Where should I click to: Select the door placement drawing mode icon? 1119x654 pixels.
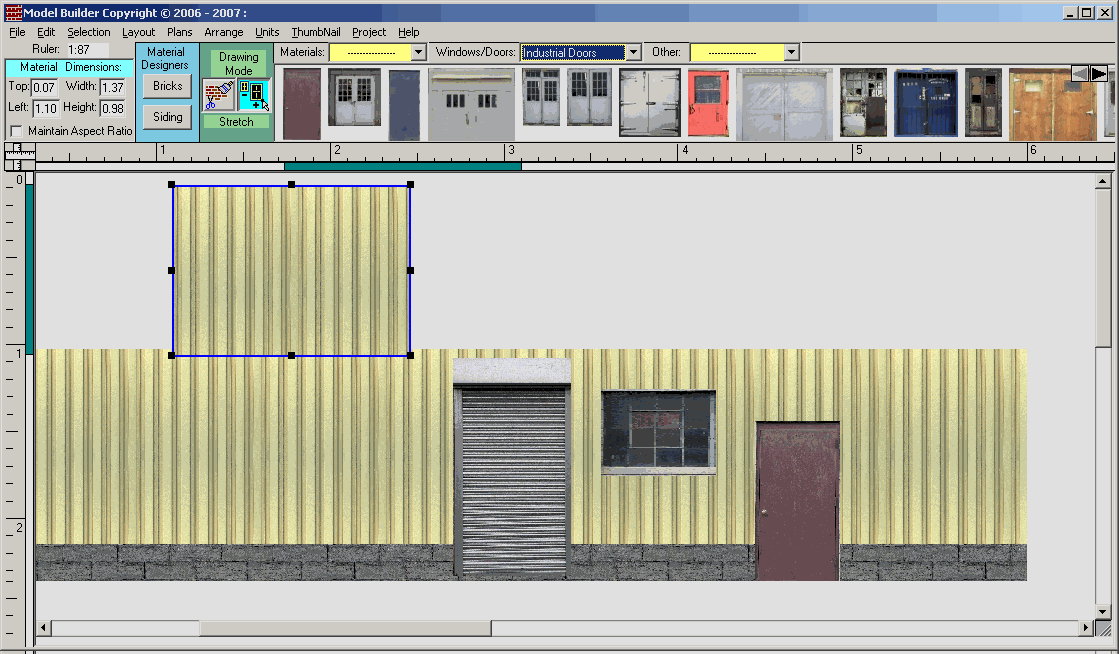click(254, 95)
